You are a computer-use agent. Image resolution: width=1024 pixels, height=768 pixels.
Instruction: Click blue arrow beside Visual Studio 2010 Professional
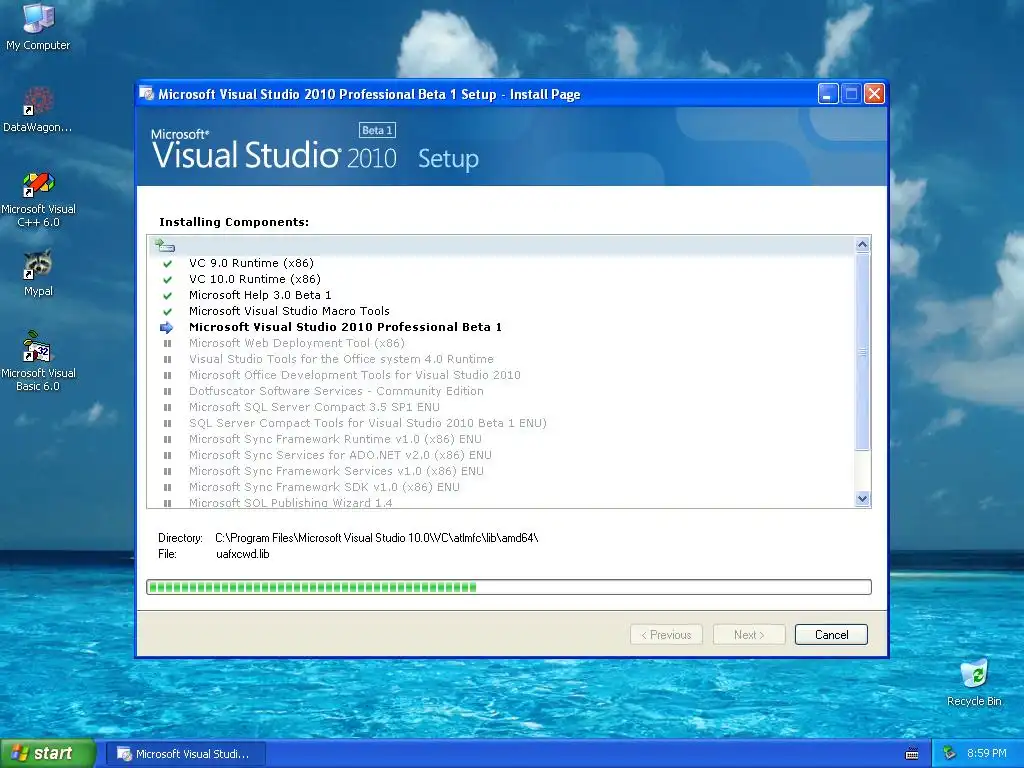tap(167, 327)
